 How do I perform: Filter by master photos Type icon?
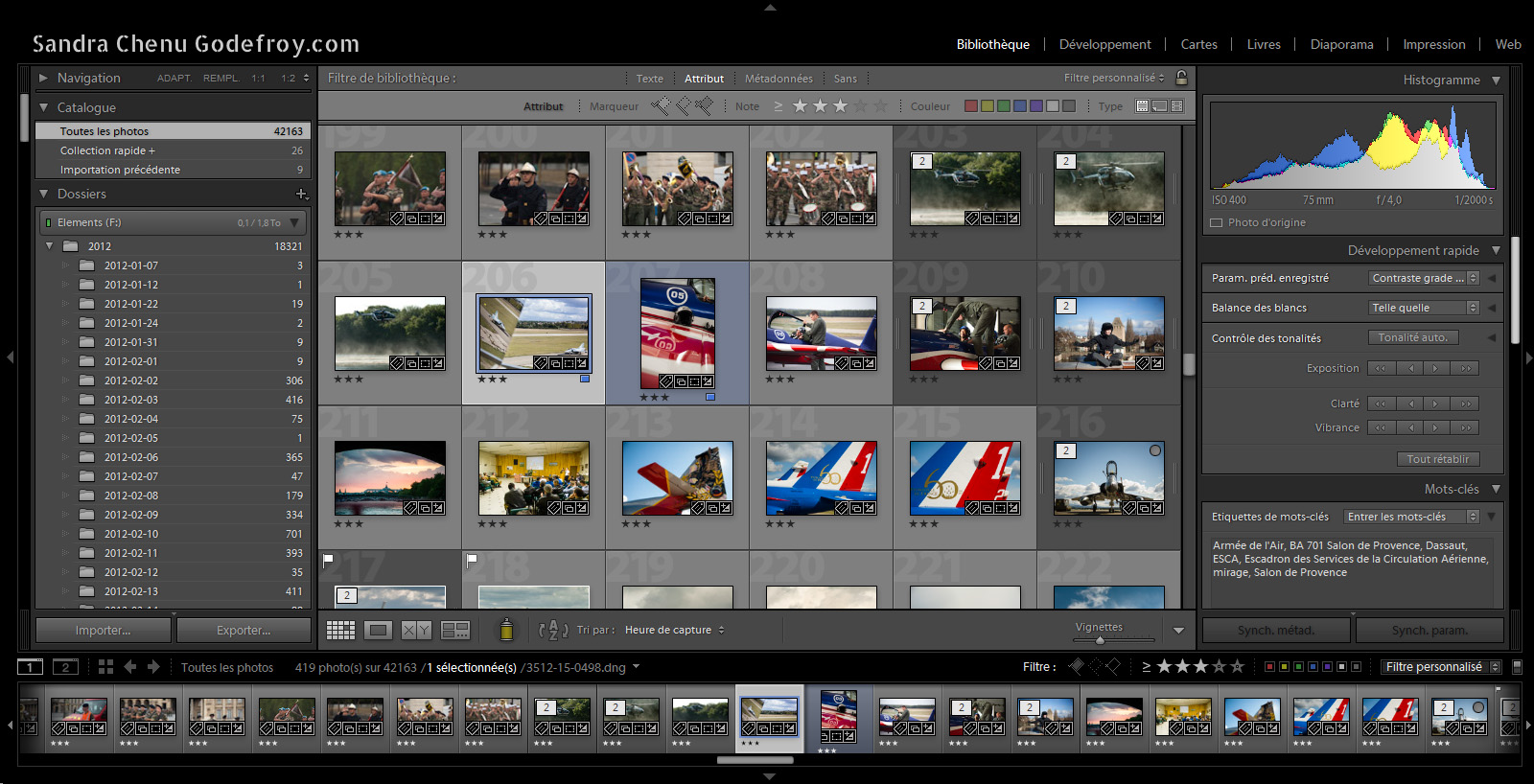[x=1143, y=106]
